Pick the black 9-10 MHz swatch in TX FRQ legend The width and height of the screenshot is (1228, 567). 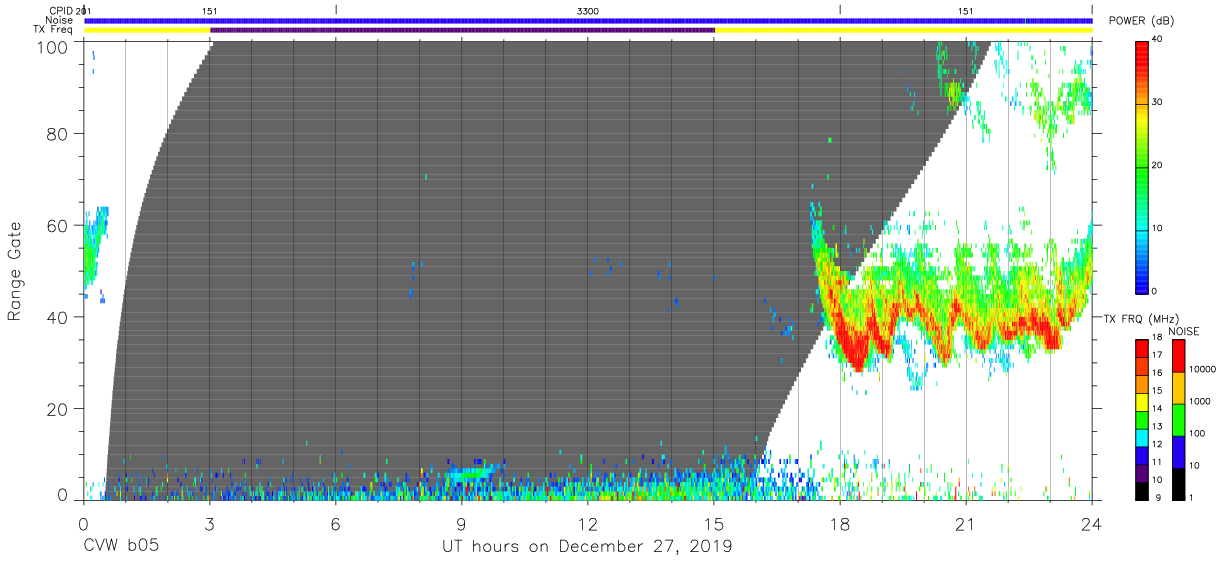1141,489
